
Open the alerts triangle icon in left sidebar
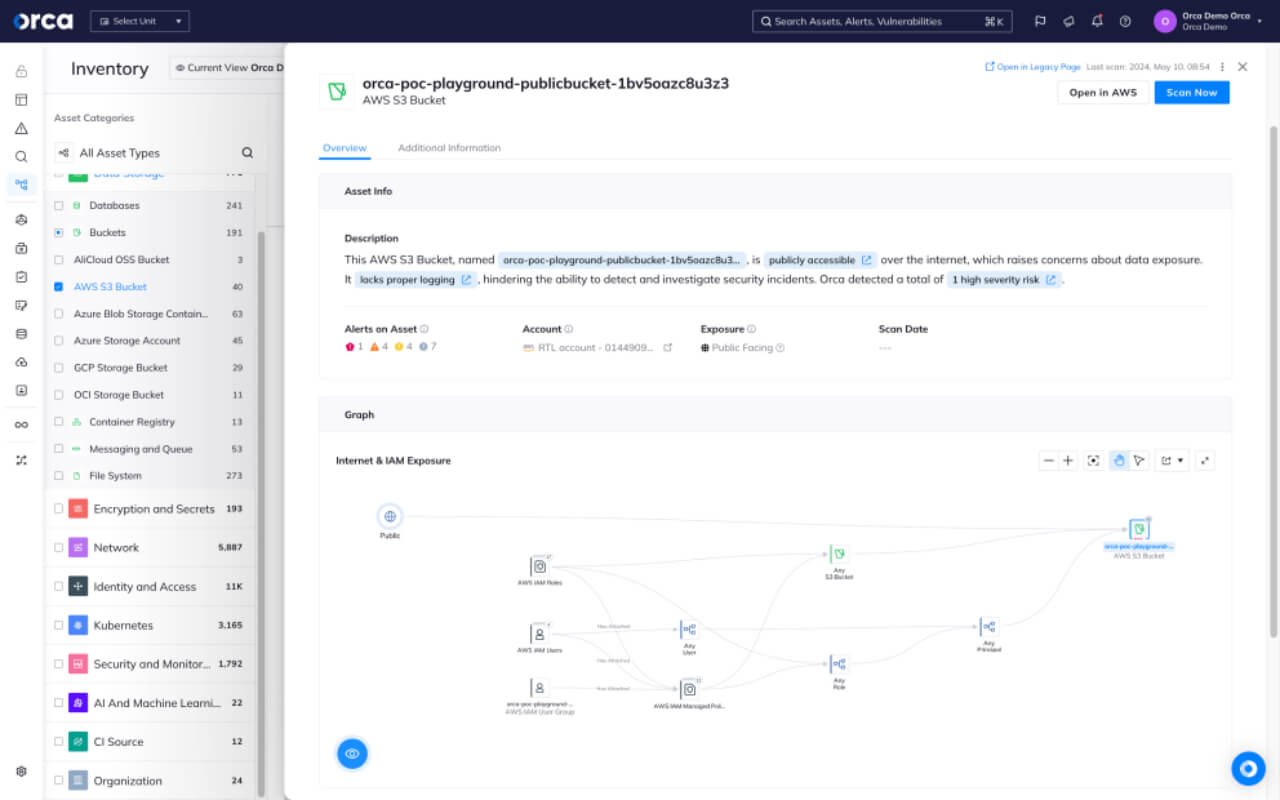pos(21,128)
